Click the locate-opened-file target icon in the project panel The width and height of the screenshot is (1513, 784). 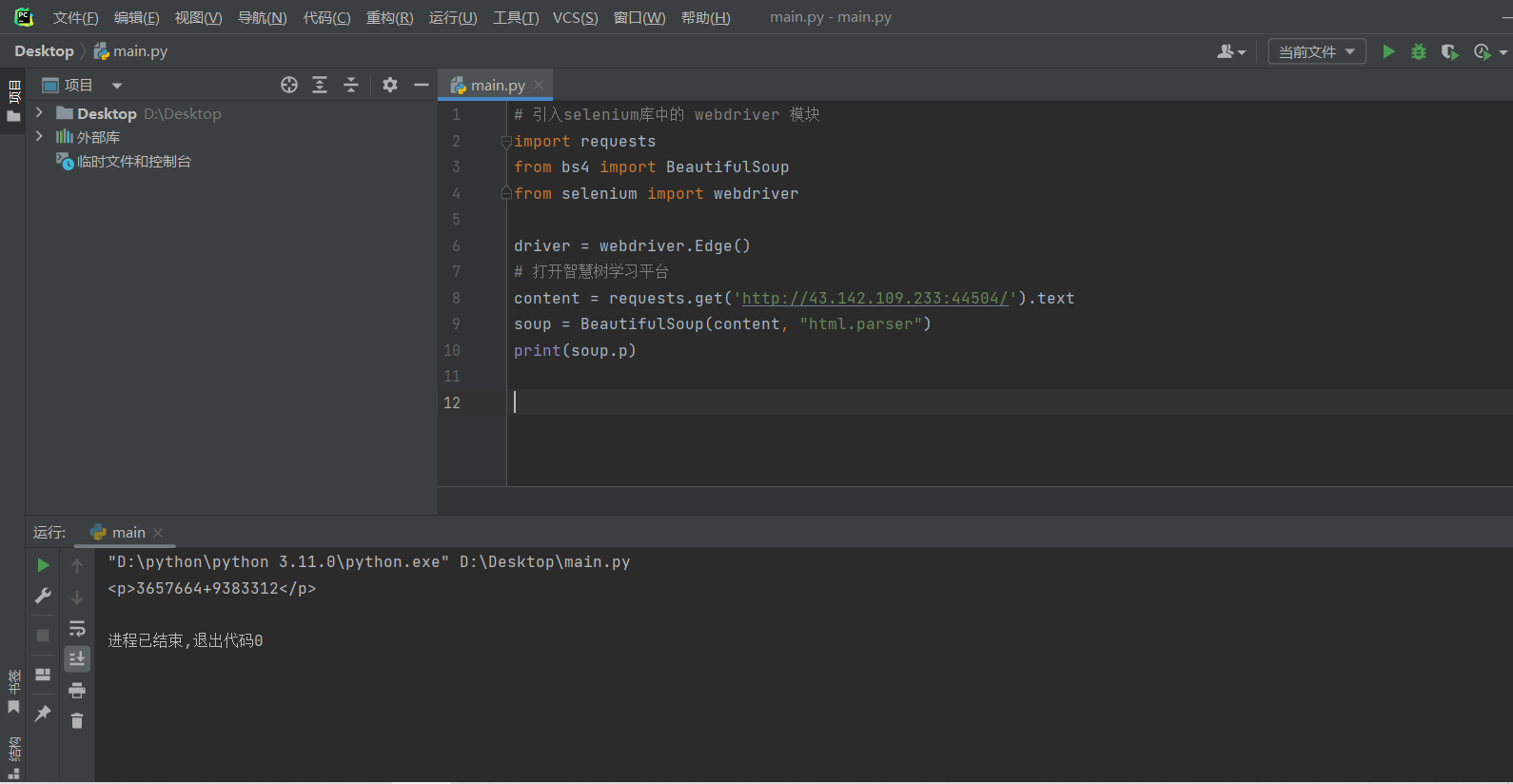(x=289, y=85)
